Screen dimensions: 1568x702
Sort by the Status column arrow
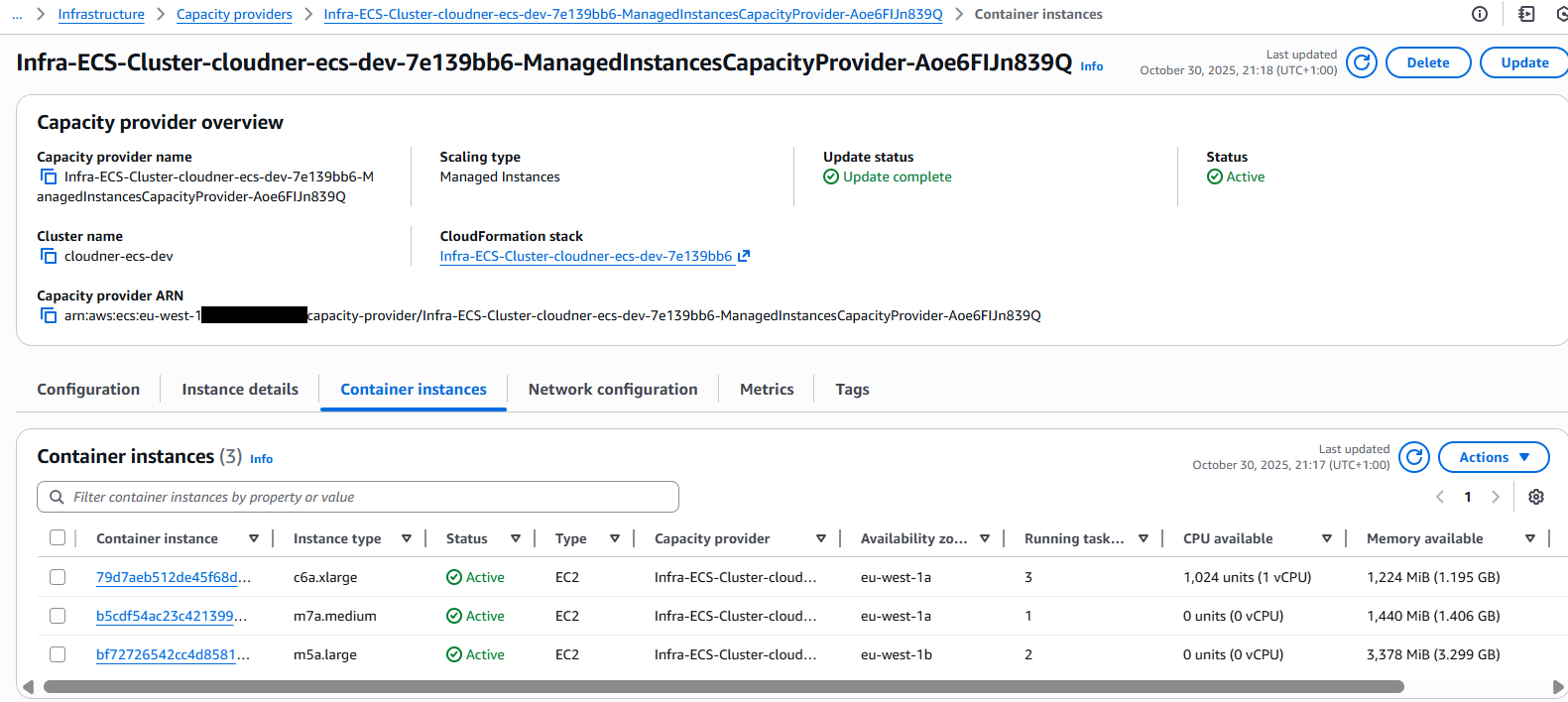pos(516,538)
